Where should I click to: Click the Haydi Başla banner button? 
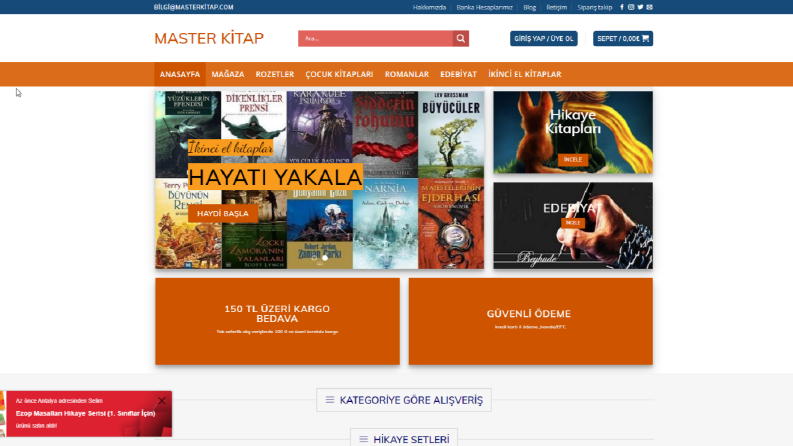click(223, 213)
